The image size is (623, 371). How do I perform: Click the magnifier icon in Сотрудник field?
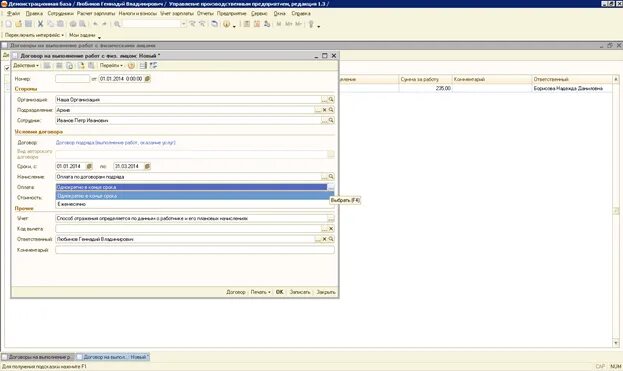[x=331, y=120]
